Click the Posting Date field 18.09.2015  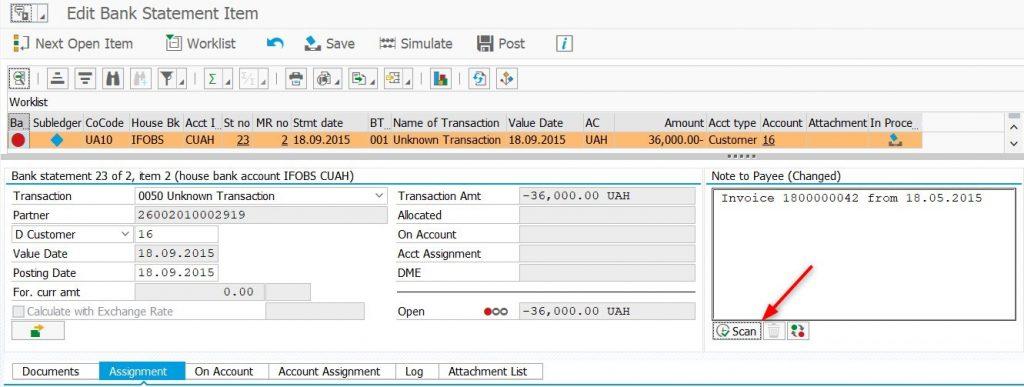point(176,273)
